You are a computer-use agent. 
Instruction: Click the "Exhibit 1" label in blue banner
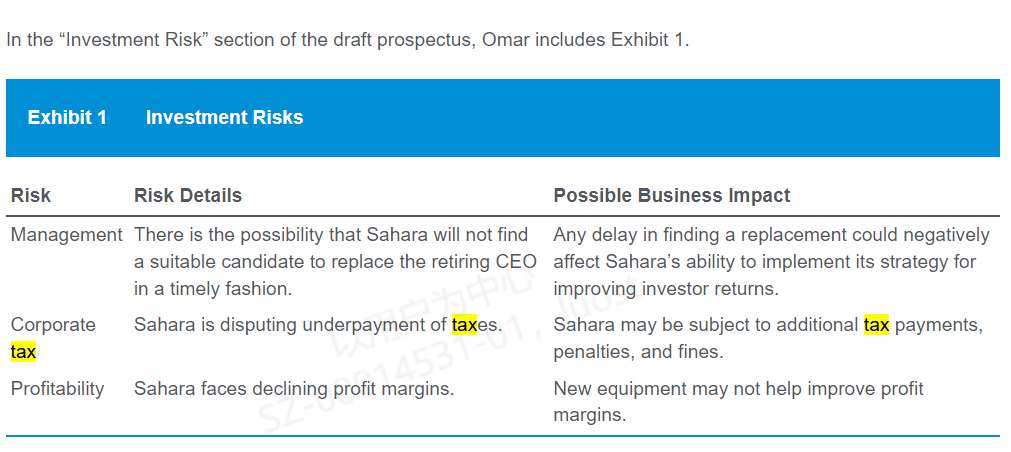coord(67,118)
